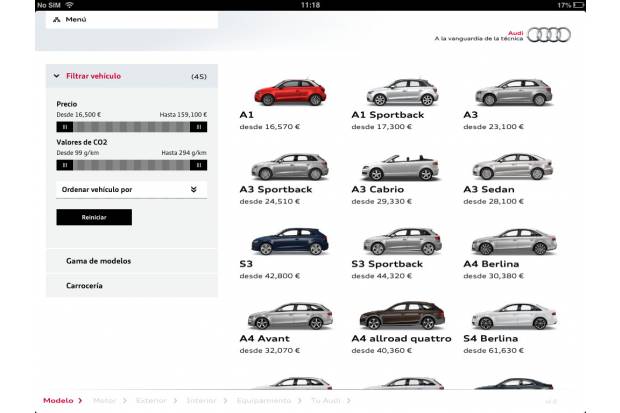Choose the A3 Cabrio convertible image
The image size is (620, 413).
(x=400, y=167)
